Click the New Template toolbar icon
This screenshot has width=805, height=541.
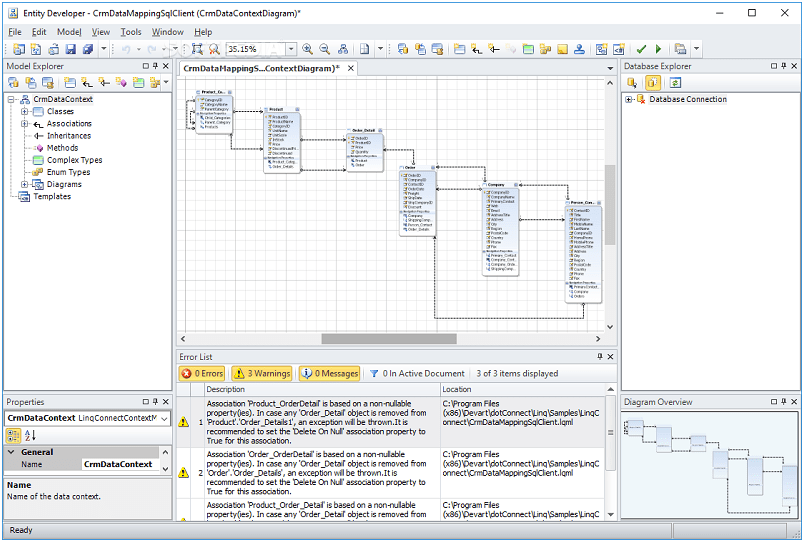point(619,49)
